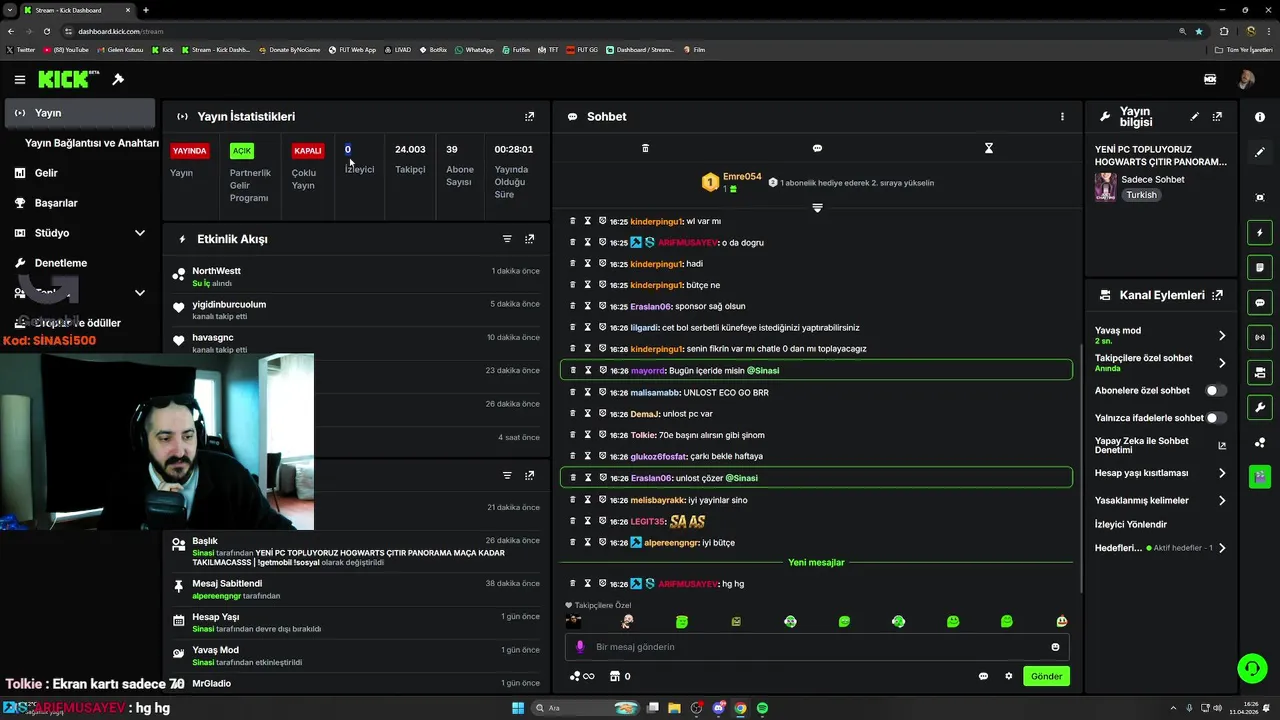Toggle Abonelere özel sohbet switch

(1216, 391)
